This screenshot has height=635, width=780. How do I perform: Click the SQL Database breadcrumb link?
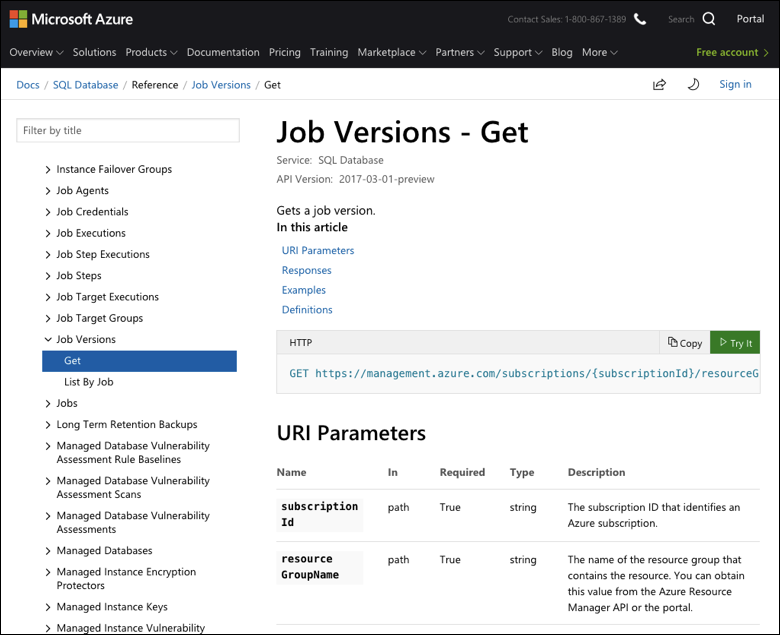[x=86, y=85]
